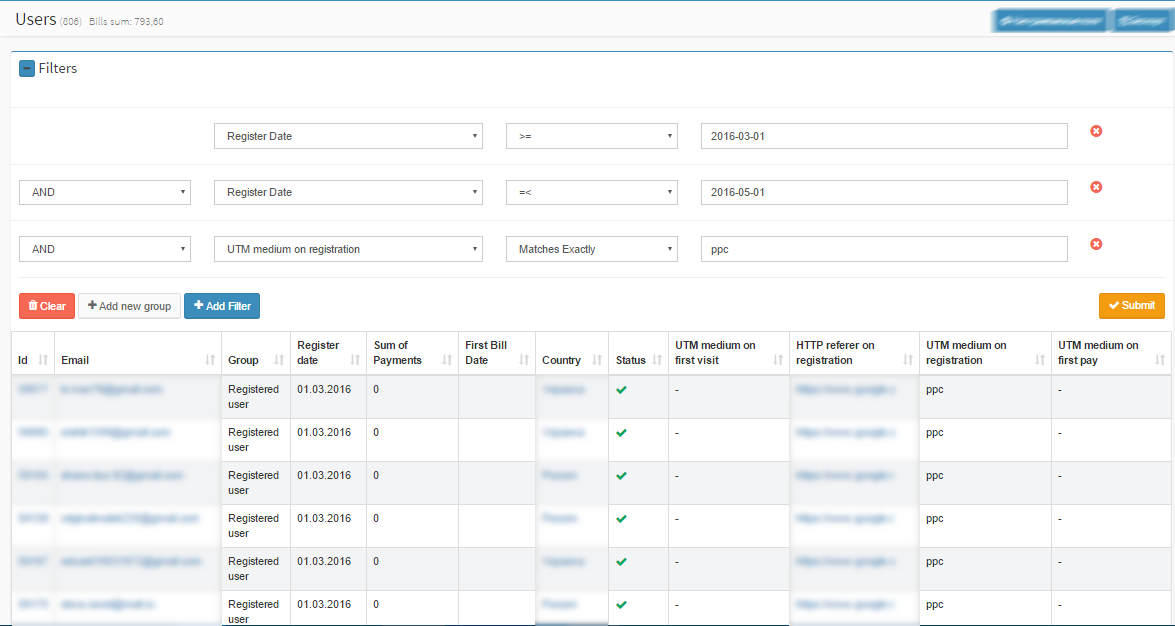Image resolution: width=1175 pixels, height=626 pixels.
Task: Click the Users page title
Action: click(x=36, y=19)
